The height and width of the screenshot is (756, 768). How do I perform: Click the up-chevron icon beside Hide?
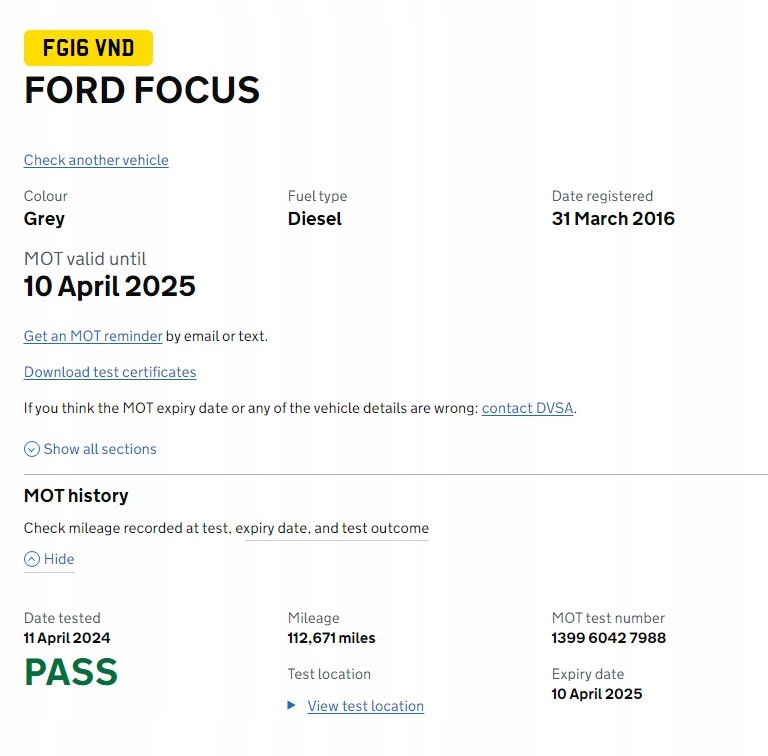(32, 559)
